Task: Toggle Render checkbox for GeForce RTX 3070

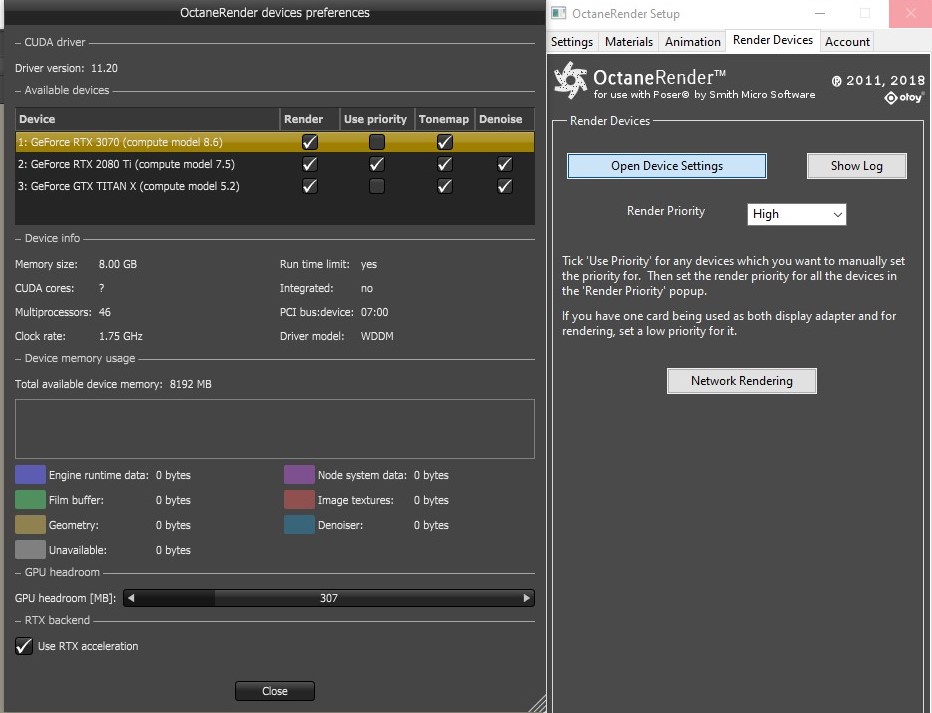Action: 310,142
